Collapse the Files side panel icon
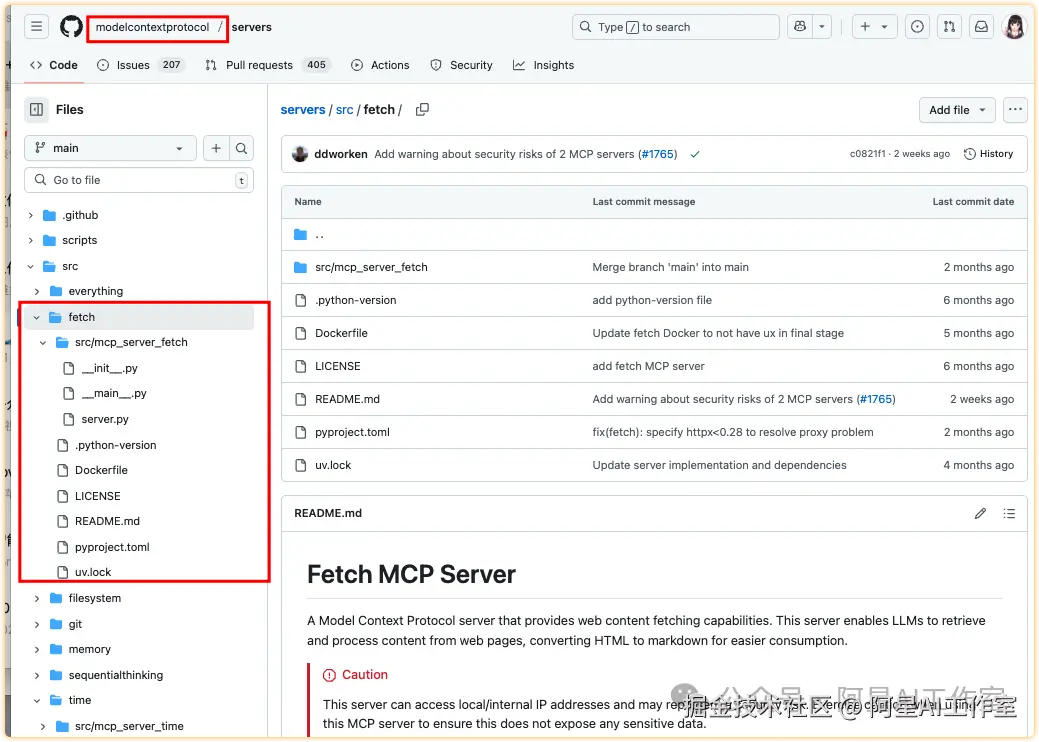This screenshot has width=1039, height=742. click(x=36, y=109)
